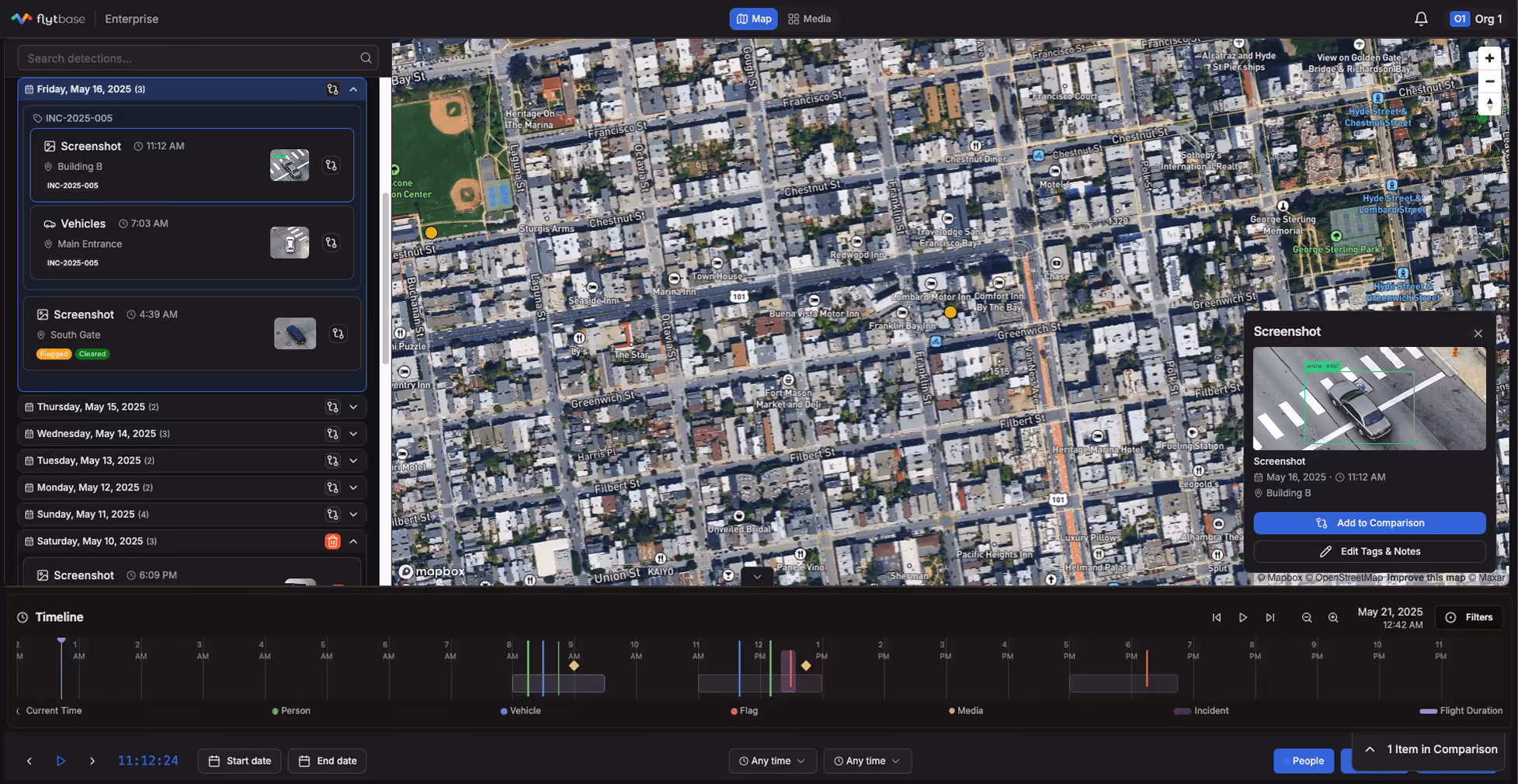Image resolution: width=1518 pixels, height=784 pixels.
Task: Zoom in on the map
Action: [x=1489, y=58]
